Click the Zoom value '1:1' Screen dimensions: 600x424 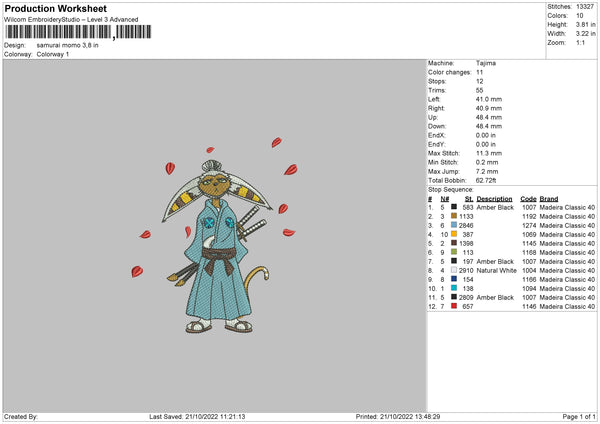point(580,42)
